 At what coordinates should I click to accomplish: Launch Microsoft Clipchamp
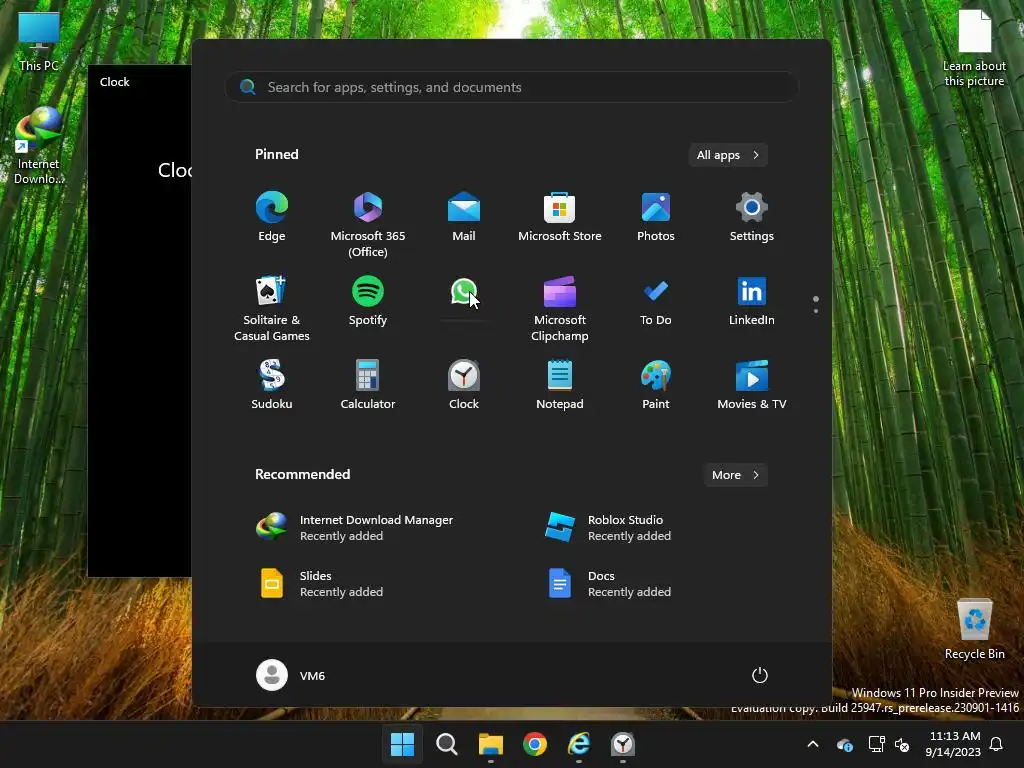point(560,308)
